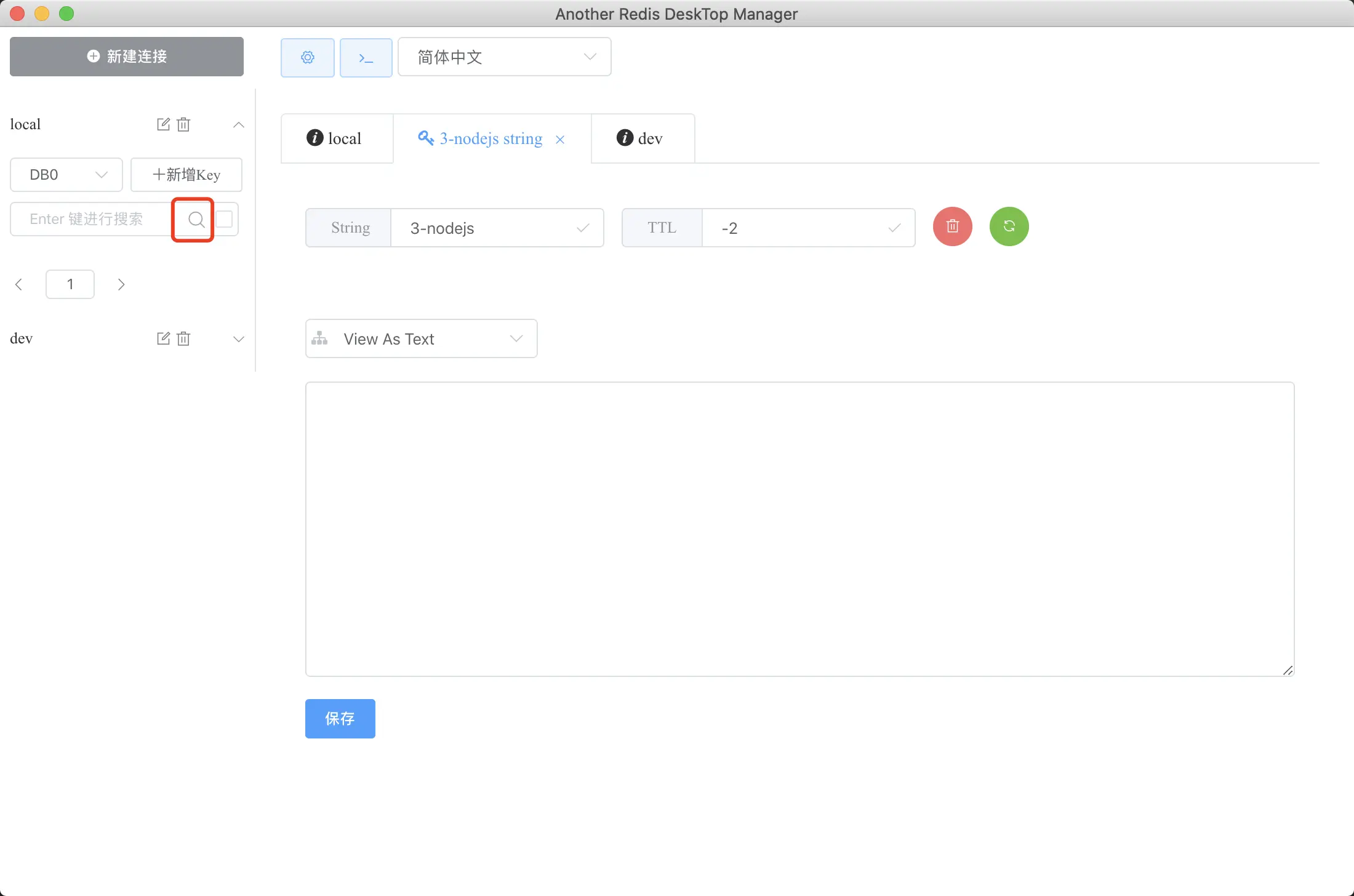The height and width of the screenshot is (896, 1354).
Task: Click the 新建连接 new connection button
Action: pyautogui.click(x=127, y=57)
